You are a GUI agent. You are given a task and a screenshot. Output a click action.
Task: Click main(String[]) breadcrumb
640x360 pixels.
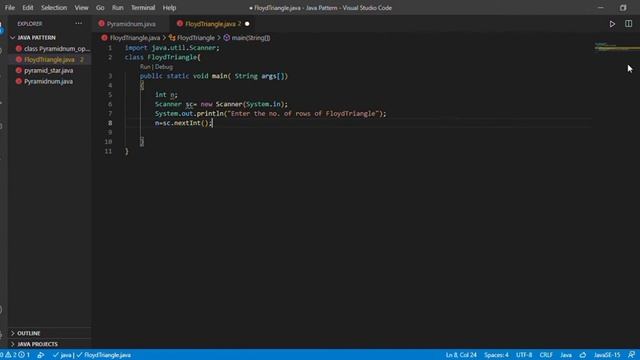(x=251, y=38)
